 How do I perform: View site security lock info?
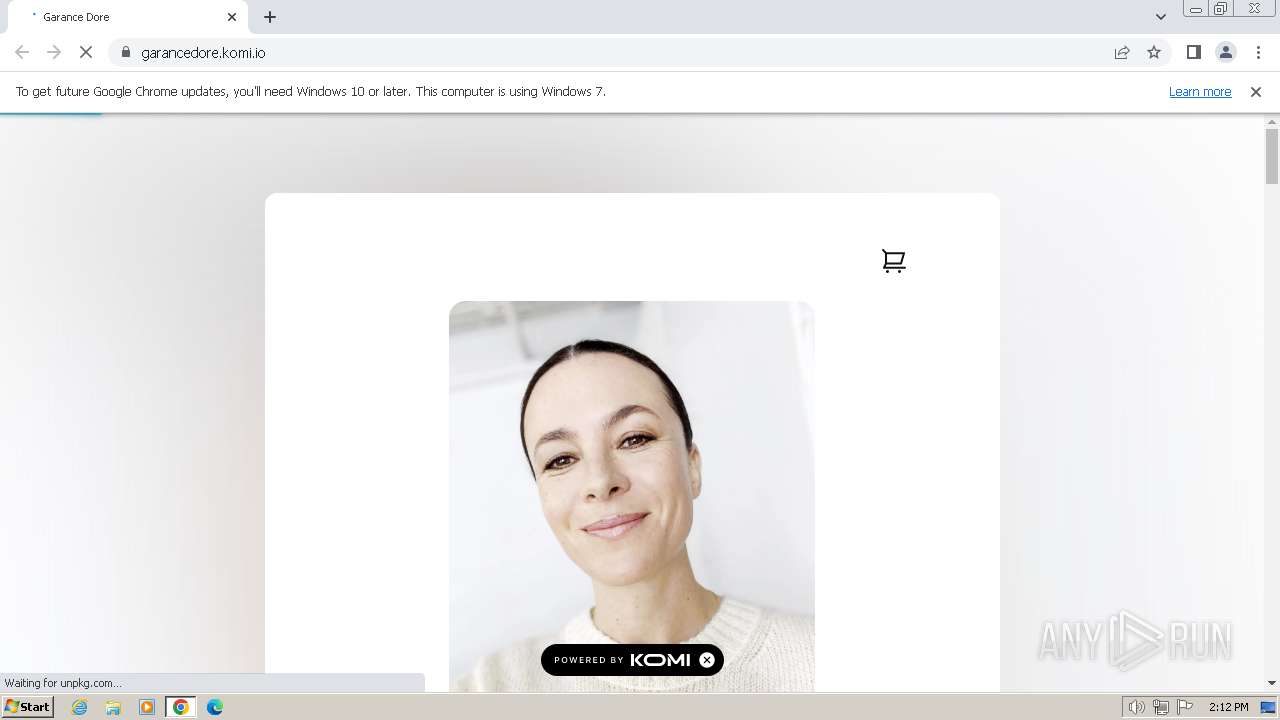coord(126,52)
